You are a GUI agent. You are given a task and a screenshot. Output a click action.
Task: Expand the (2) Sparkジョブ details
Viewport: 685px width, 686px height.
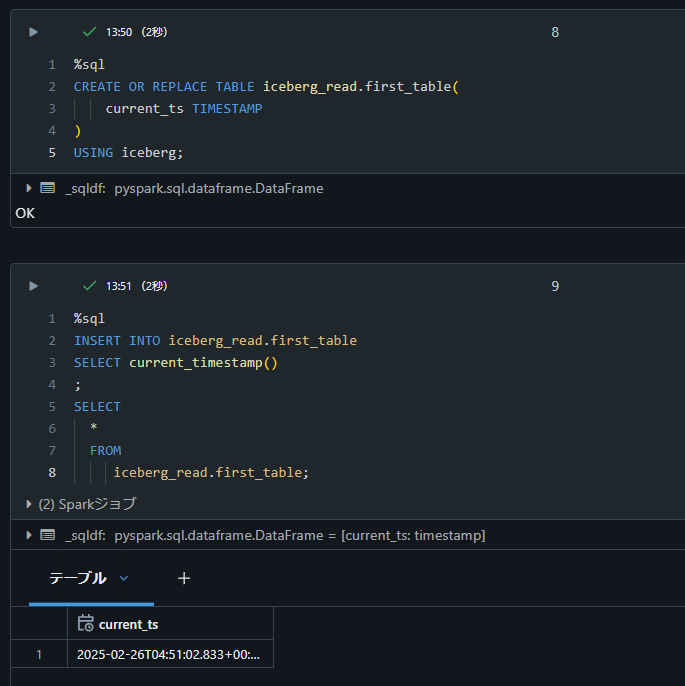[x=29, y=504]
